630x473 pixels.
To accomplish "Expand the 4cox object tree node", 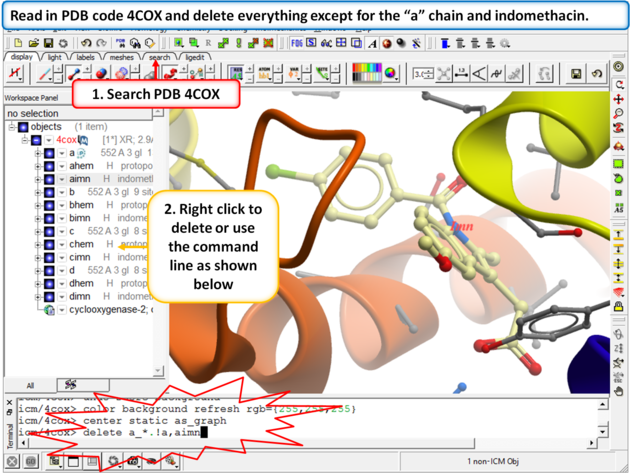I will click(24, 141).
